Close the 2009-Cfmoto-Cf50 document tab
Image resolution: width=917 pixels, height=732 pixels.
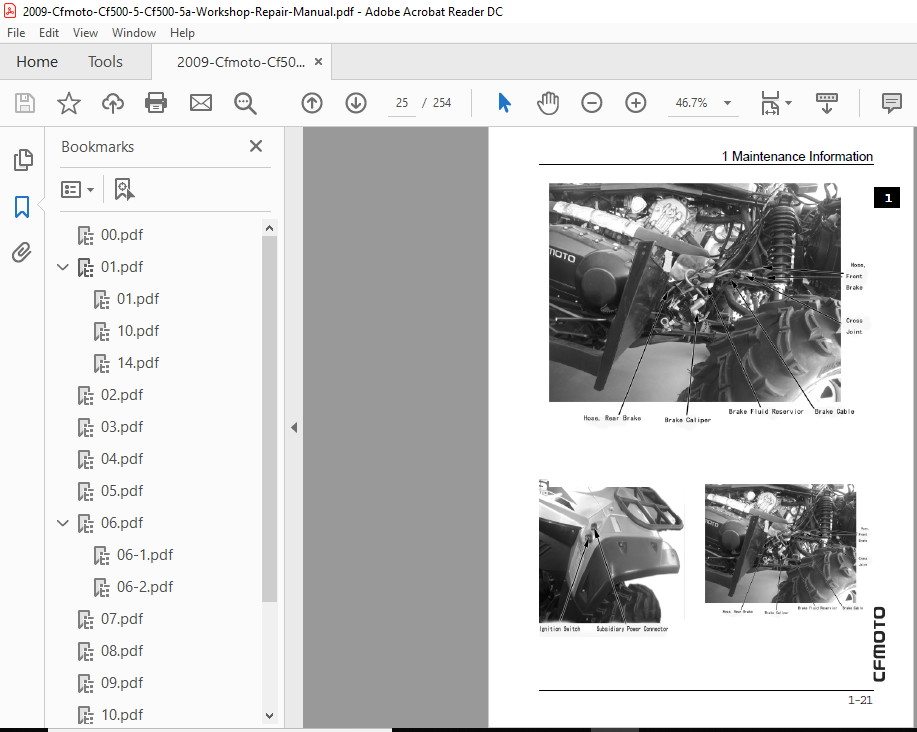pos(318,61)
